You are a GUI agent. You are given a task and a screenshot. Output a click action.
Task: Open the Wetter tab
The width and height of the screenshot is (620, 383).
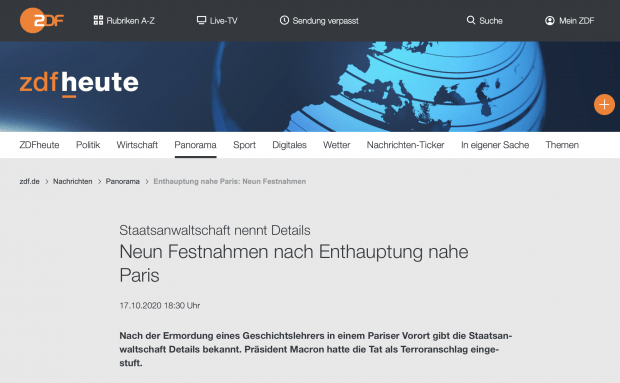336,145
